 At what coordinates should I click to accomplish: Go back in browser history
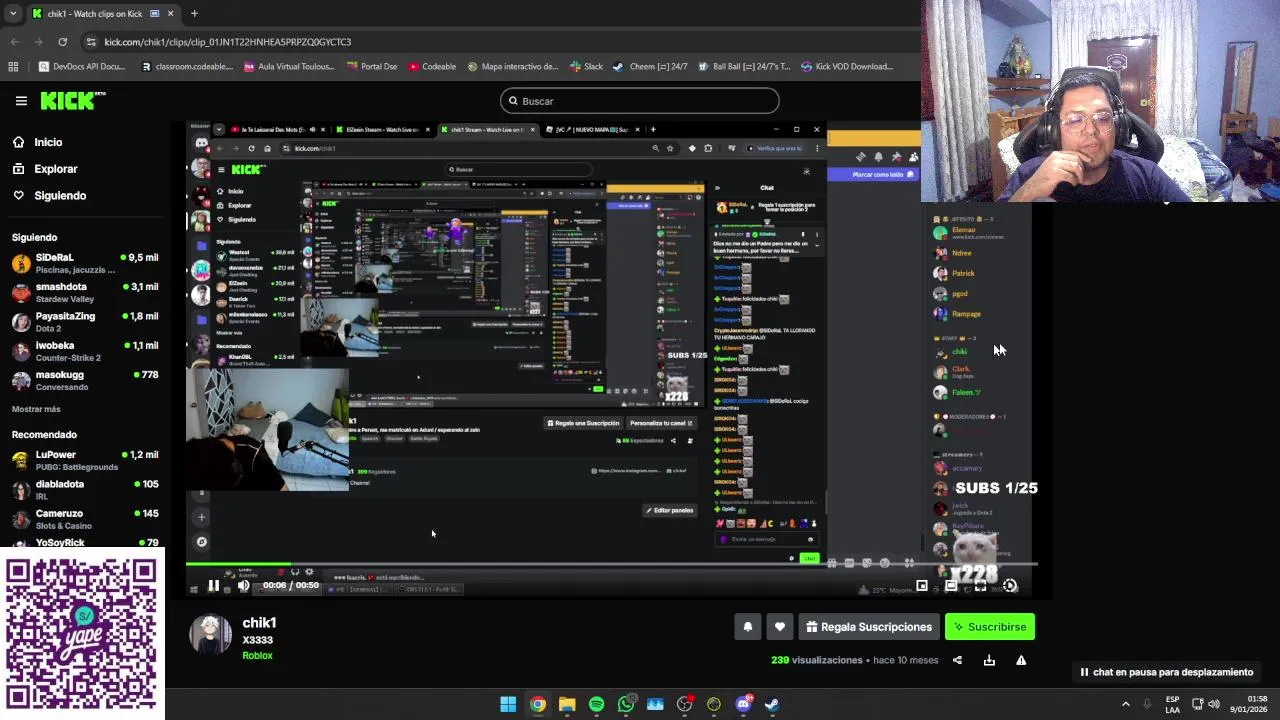point(14,42)
